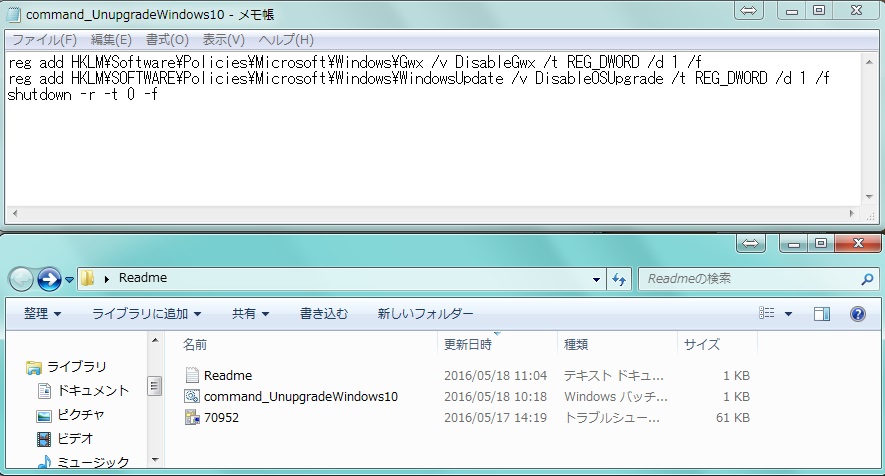Screen dimensions: 885x476
Task: Select ドキュメント in the navigation pane
Action: coord(93,390)
